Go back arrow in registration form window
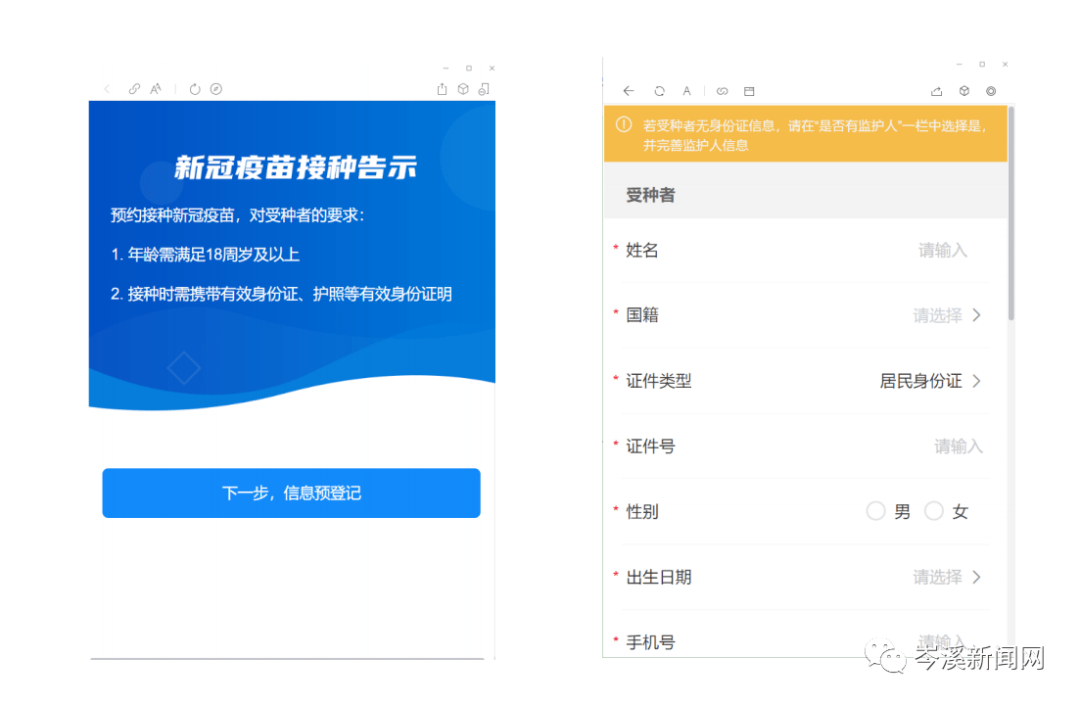The image size is (1080, 705). [628, 91]
